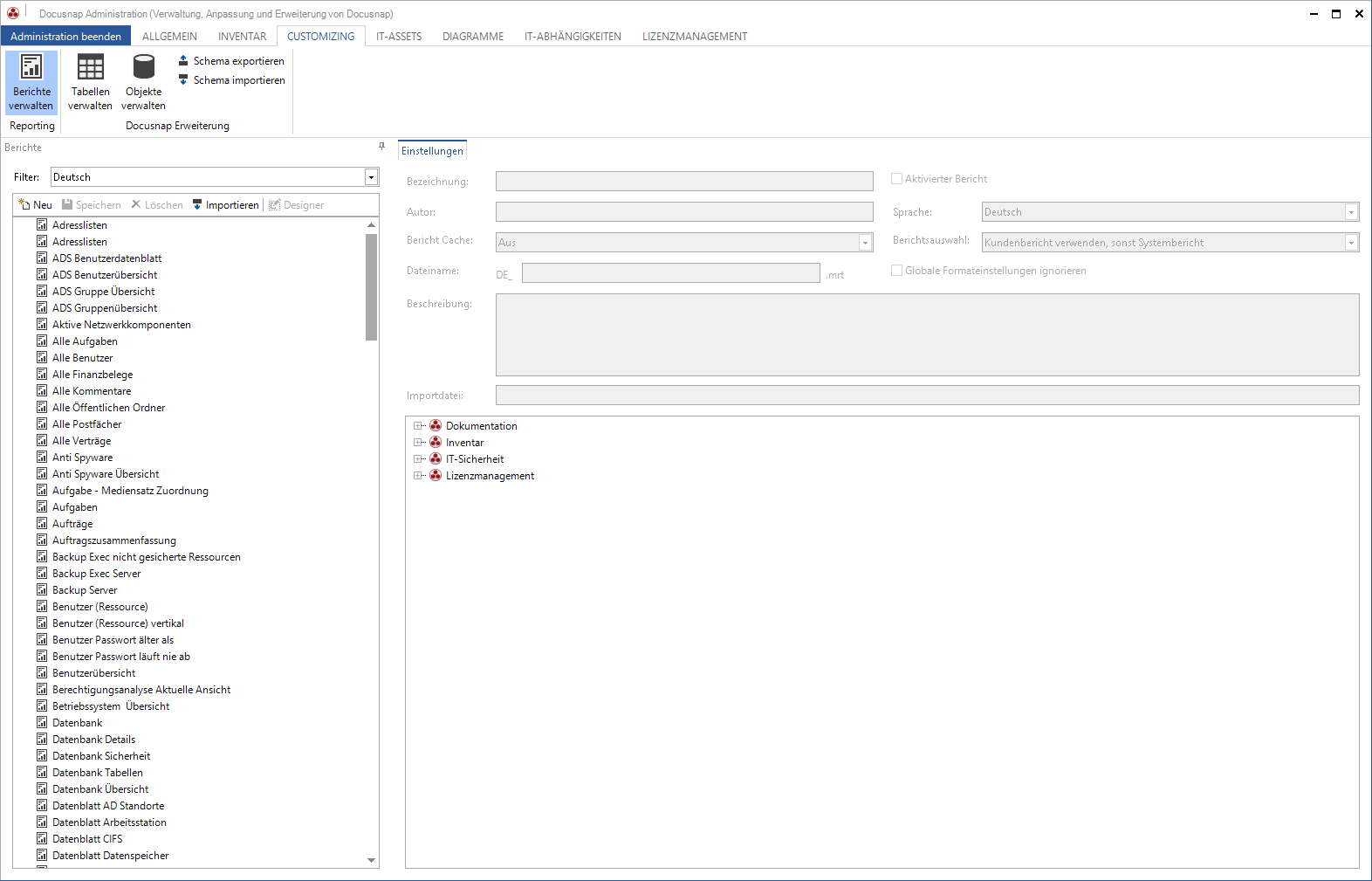Click the Autor input field
Viewport: 1372px width, 881px height.
[x=684, y=212]
